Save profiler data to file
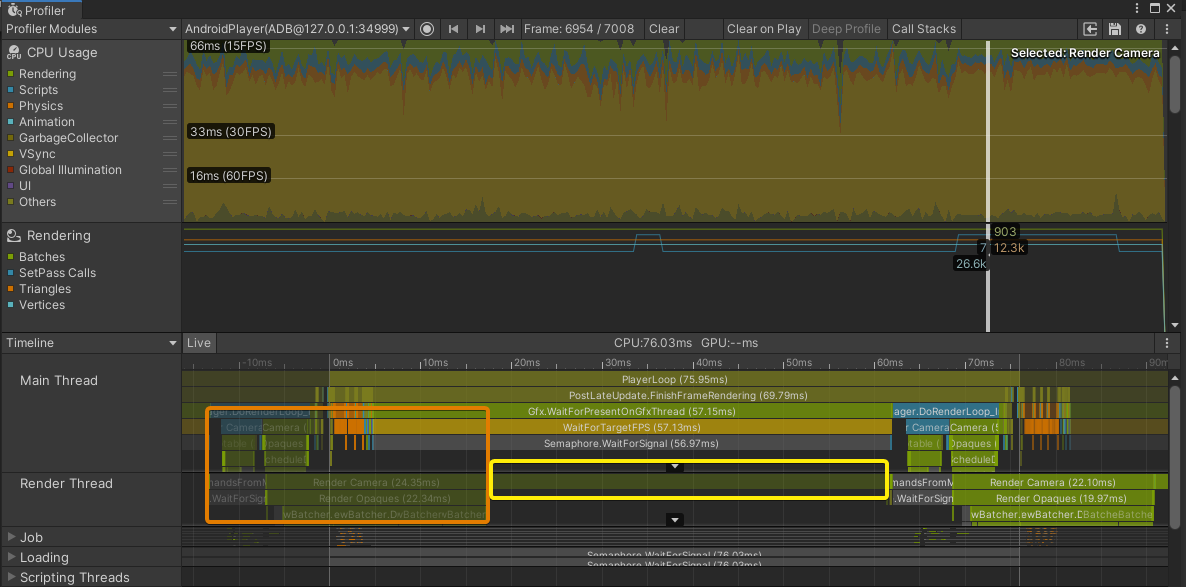Screen dimensions: 1186x587 click(1115, 29)
